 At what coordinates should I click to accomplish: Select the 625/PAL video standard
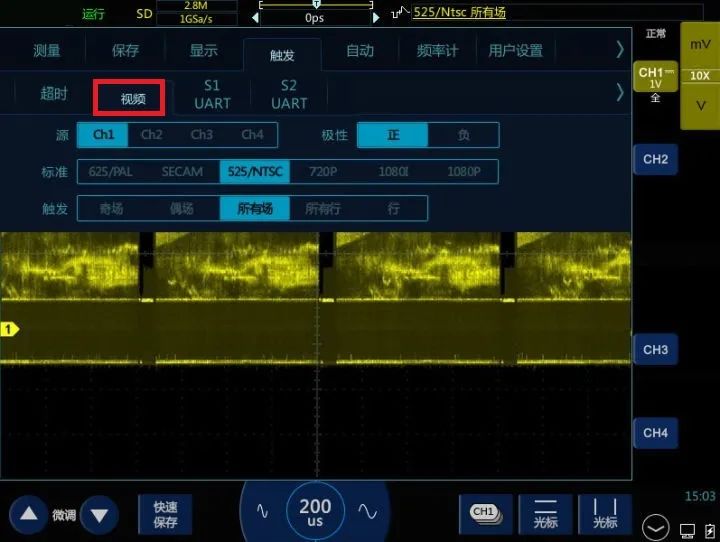(x=111, y=172)
